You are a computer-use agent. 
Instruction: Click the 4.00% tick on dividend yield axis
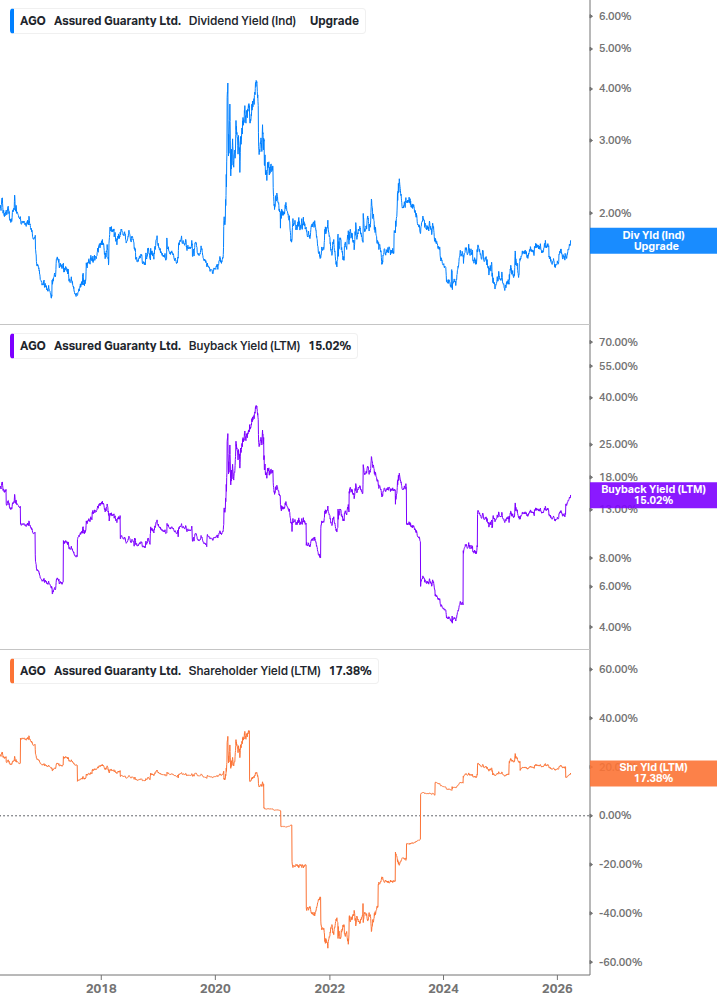tap(614, 88)
